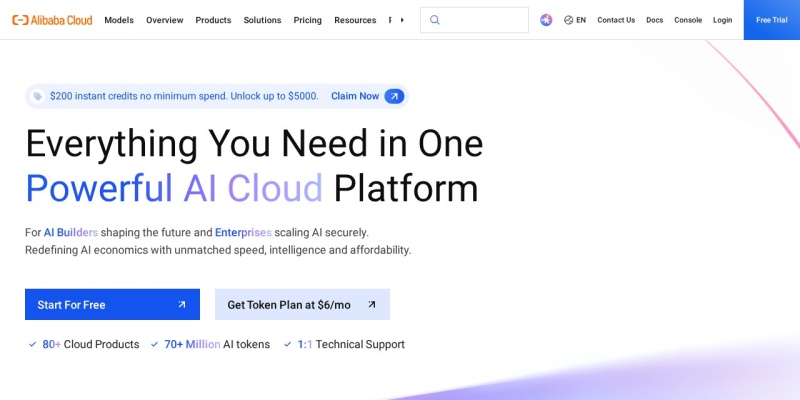Open the Products menu
The height and width of the screenshot is (400, 800).
point(213,20)
